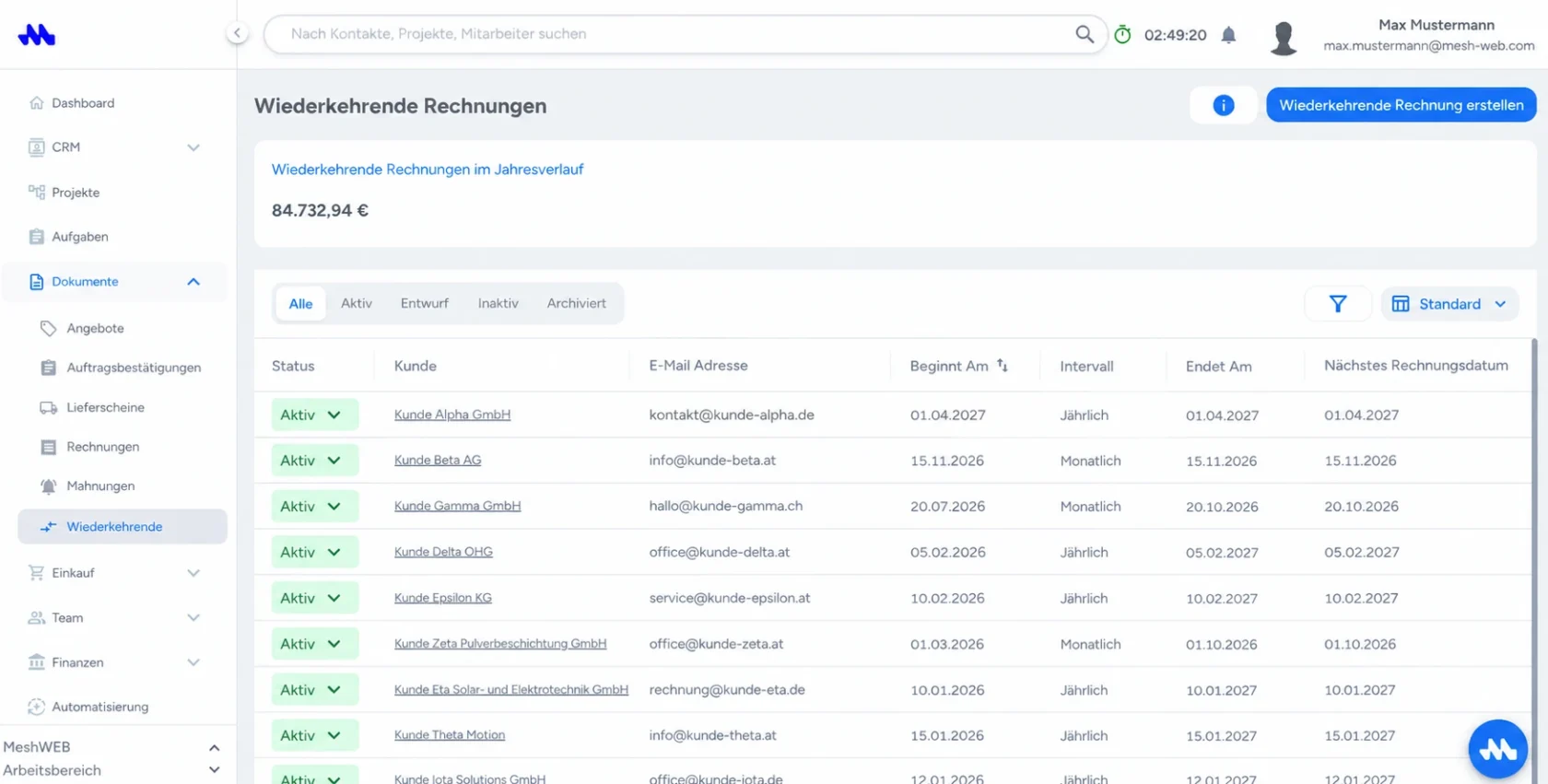Screen dimensions: 1548x784
Task: Click Wiederkehrende Rechnung erstellen button
Action: [1401, 105]
